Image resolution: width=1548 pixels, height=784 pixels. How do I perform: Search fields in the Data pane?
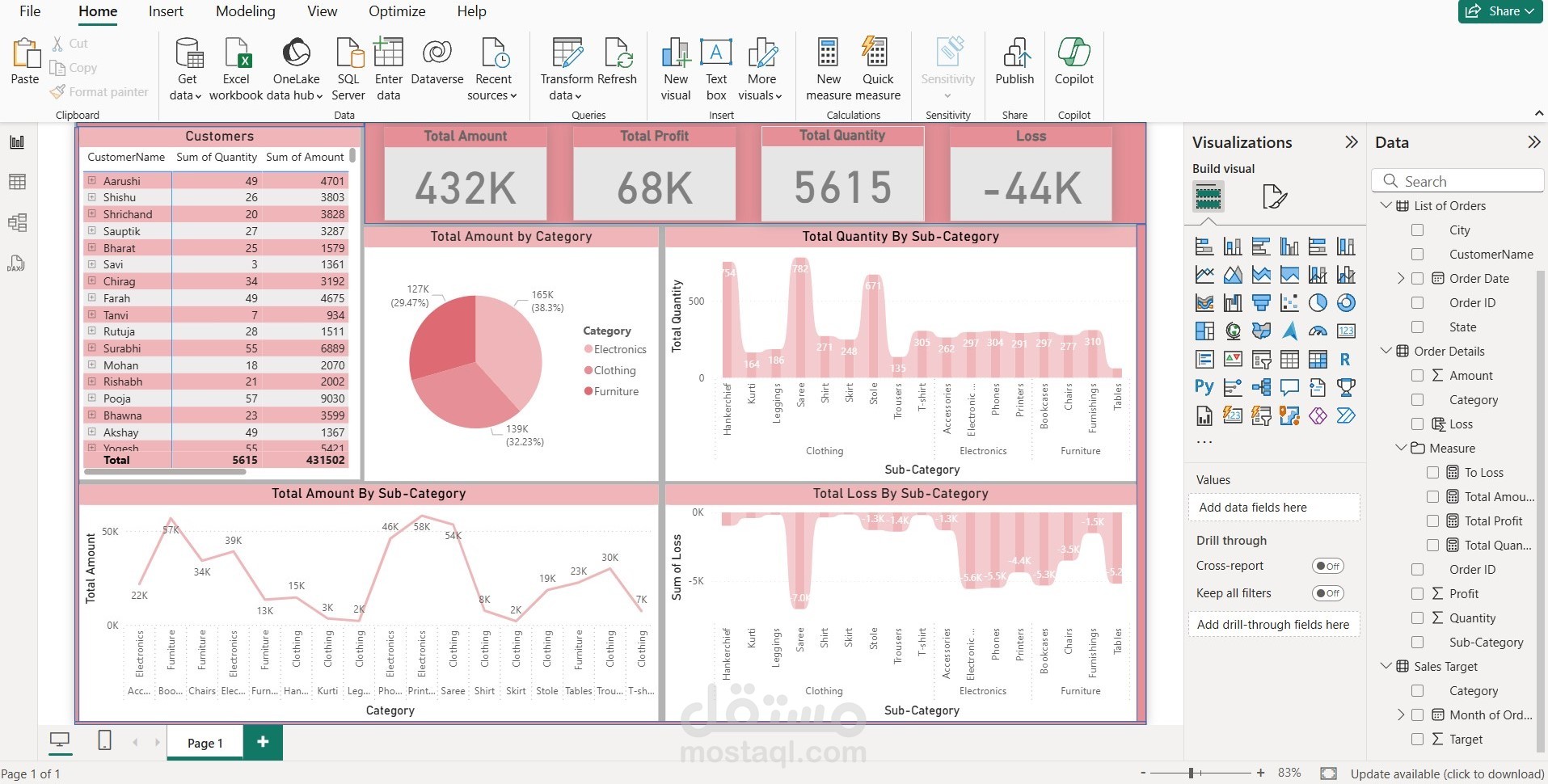click(x=1457, y=181)
